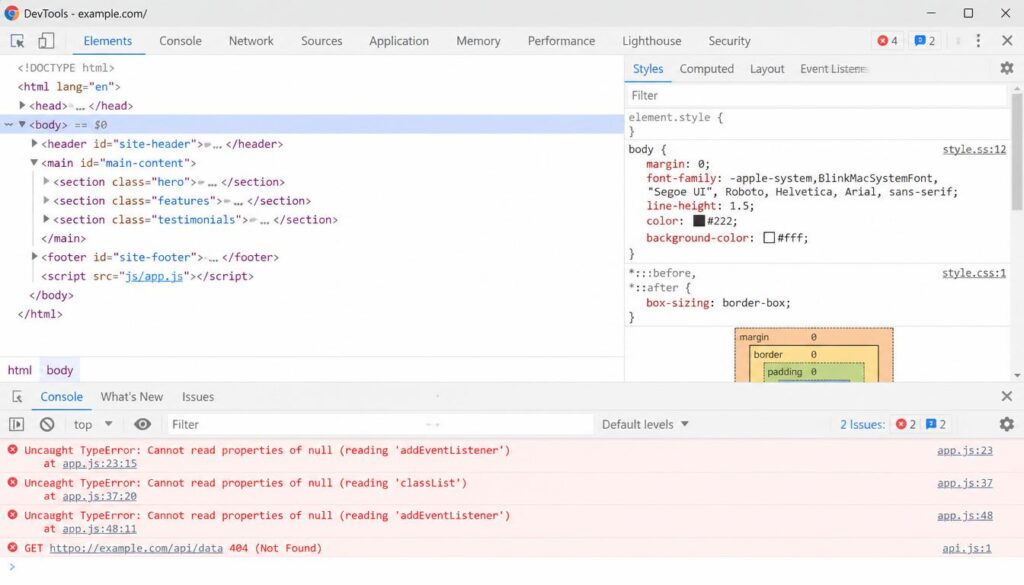Open the Styles pane settings gear

click(x=1006, y=68)
